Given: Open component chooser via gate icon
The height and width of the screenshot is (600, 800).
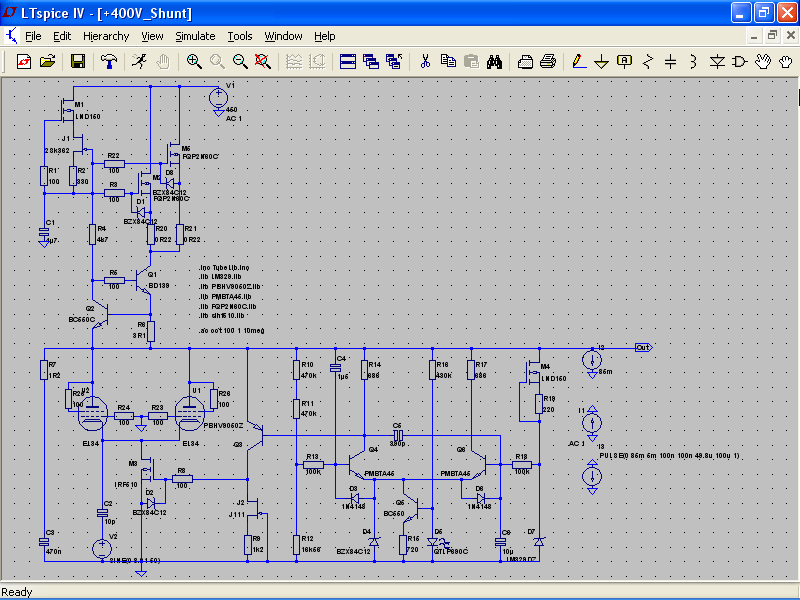Looking at the screenshot, I should point(740,62).
